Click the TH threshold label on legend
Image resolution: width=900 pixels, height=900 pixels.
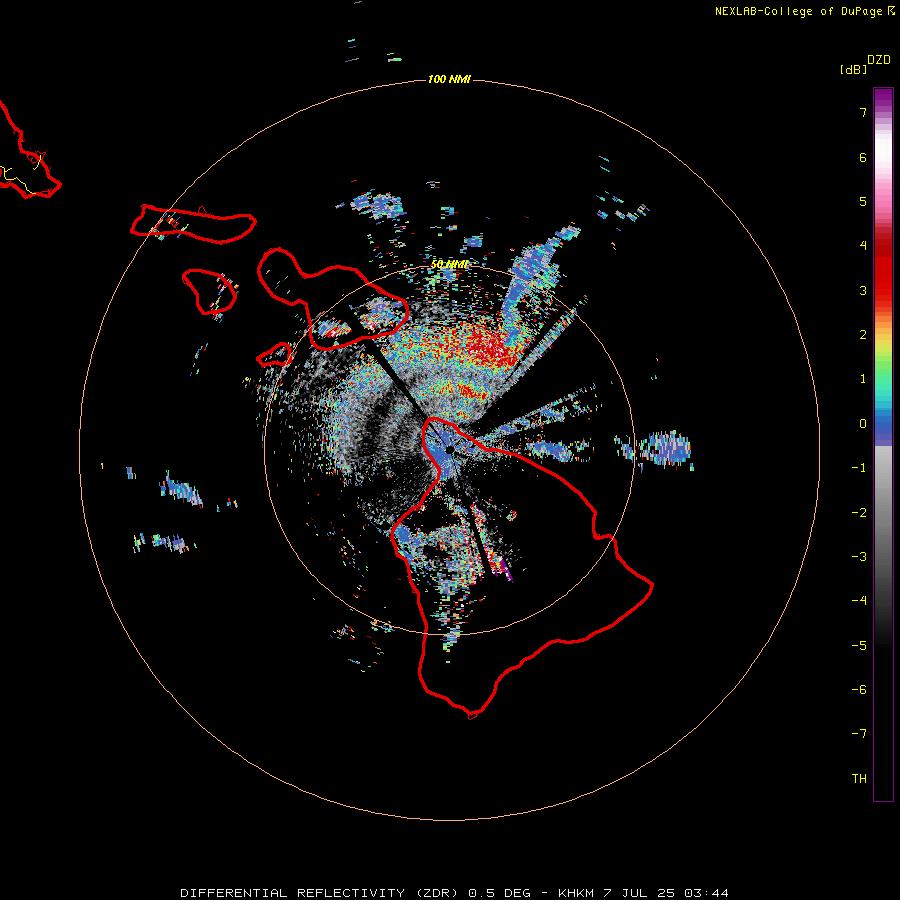[859, 779]
